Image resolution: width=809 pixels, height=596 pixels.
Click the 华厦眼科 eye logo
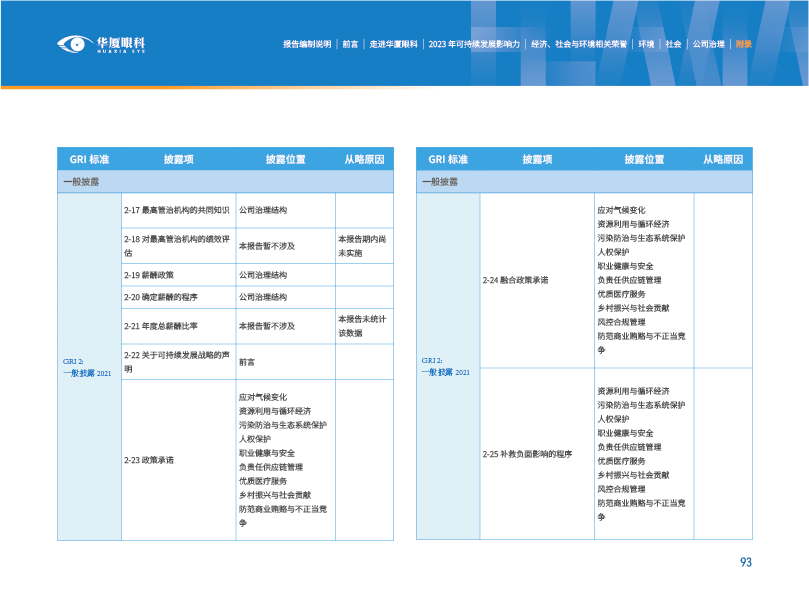tap(73, 44)
